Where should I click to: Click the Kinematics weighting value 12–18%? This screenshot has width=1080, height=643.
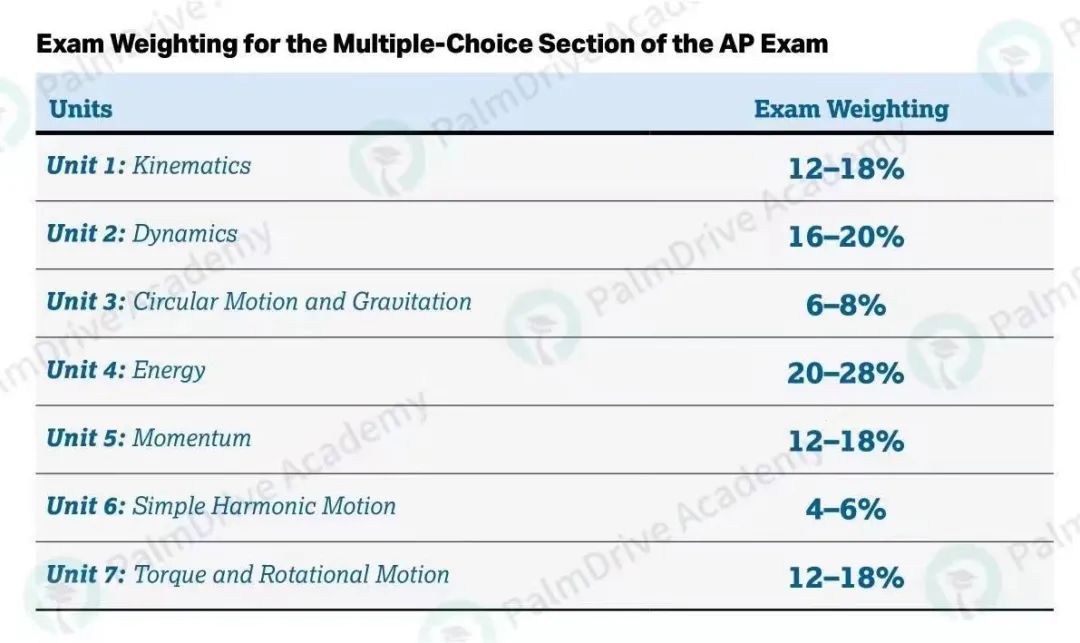846,168
